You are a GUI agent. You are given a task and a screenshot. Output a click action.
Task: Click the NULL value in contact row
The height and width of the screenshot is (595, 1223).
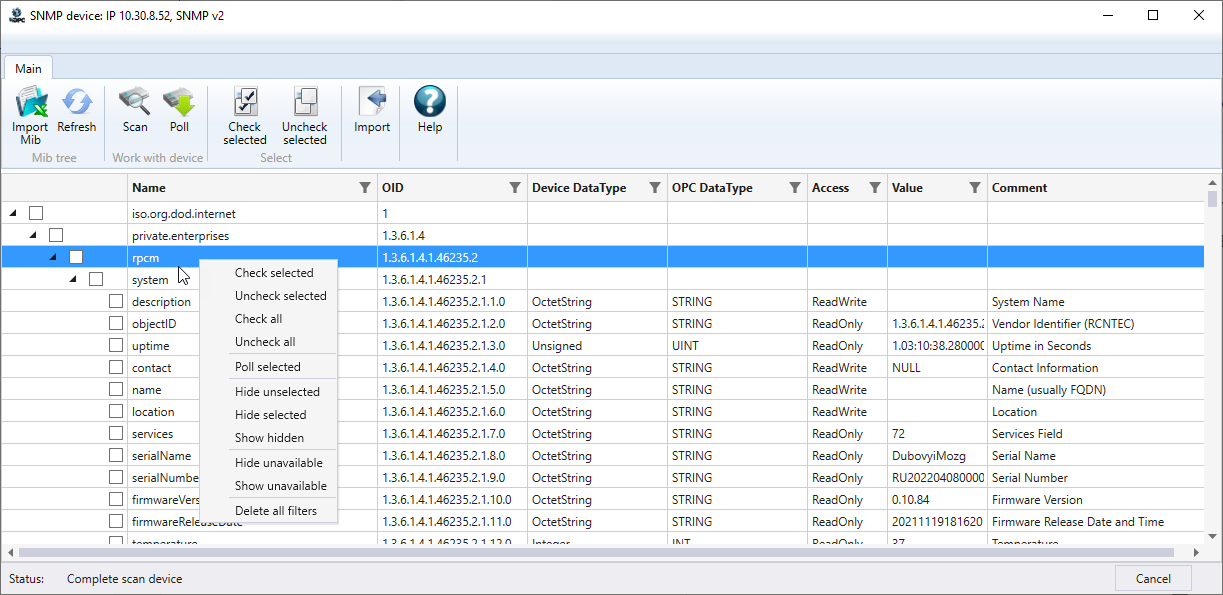(906, 368)
